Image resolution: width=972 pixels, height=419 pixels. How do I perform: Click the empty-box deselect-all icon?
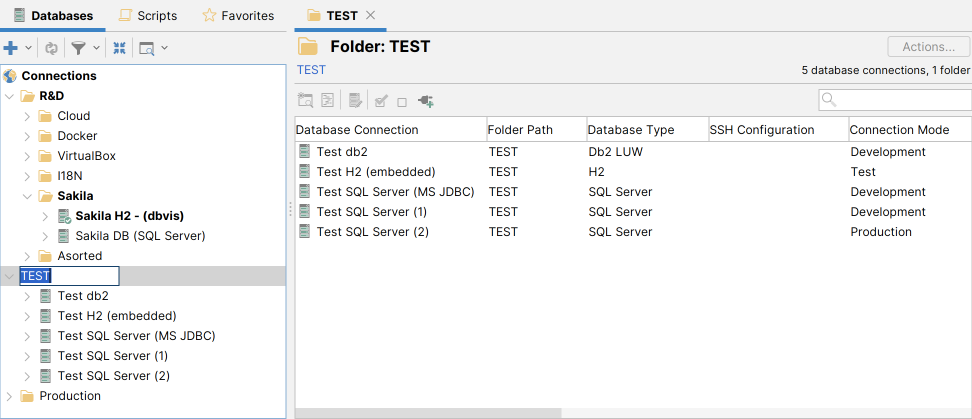click(x=402, y=101)
